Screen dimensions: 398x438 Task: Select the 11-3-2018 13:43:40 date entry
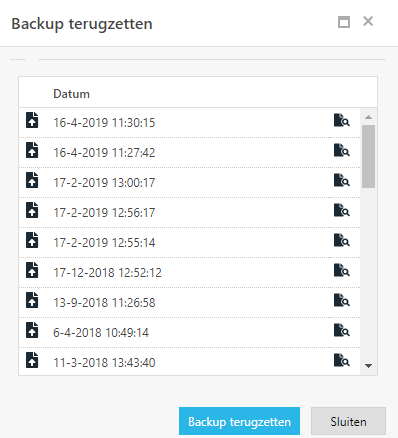(x=104, y=363)
